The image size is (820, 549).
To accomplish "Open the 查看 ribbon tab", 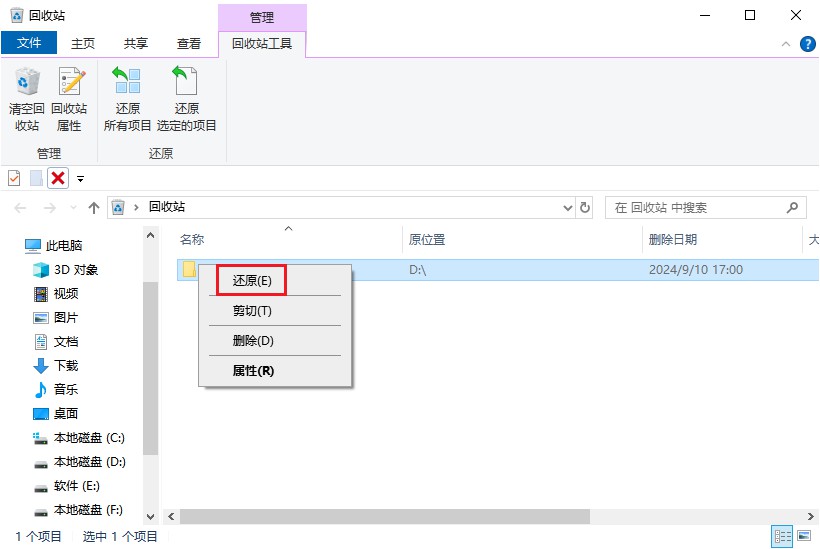I will point(189,44).
